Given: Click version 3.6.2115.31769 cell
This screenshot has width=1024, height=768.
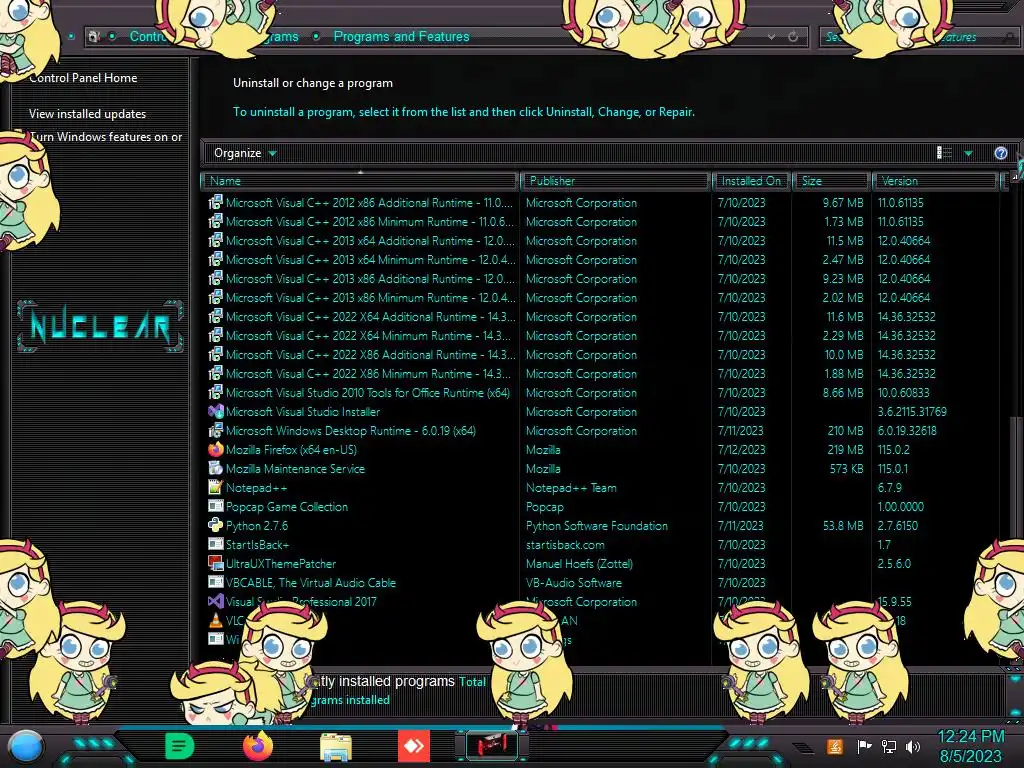Looking at the screenshot, I should [x=912, y=411].
